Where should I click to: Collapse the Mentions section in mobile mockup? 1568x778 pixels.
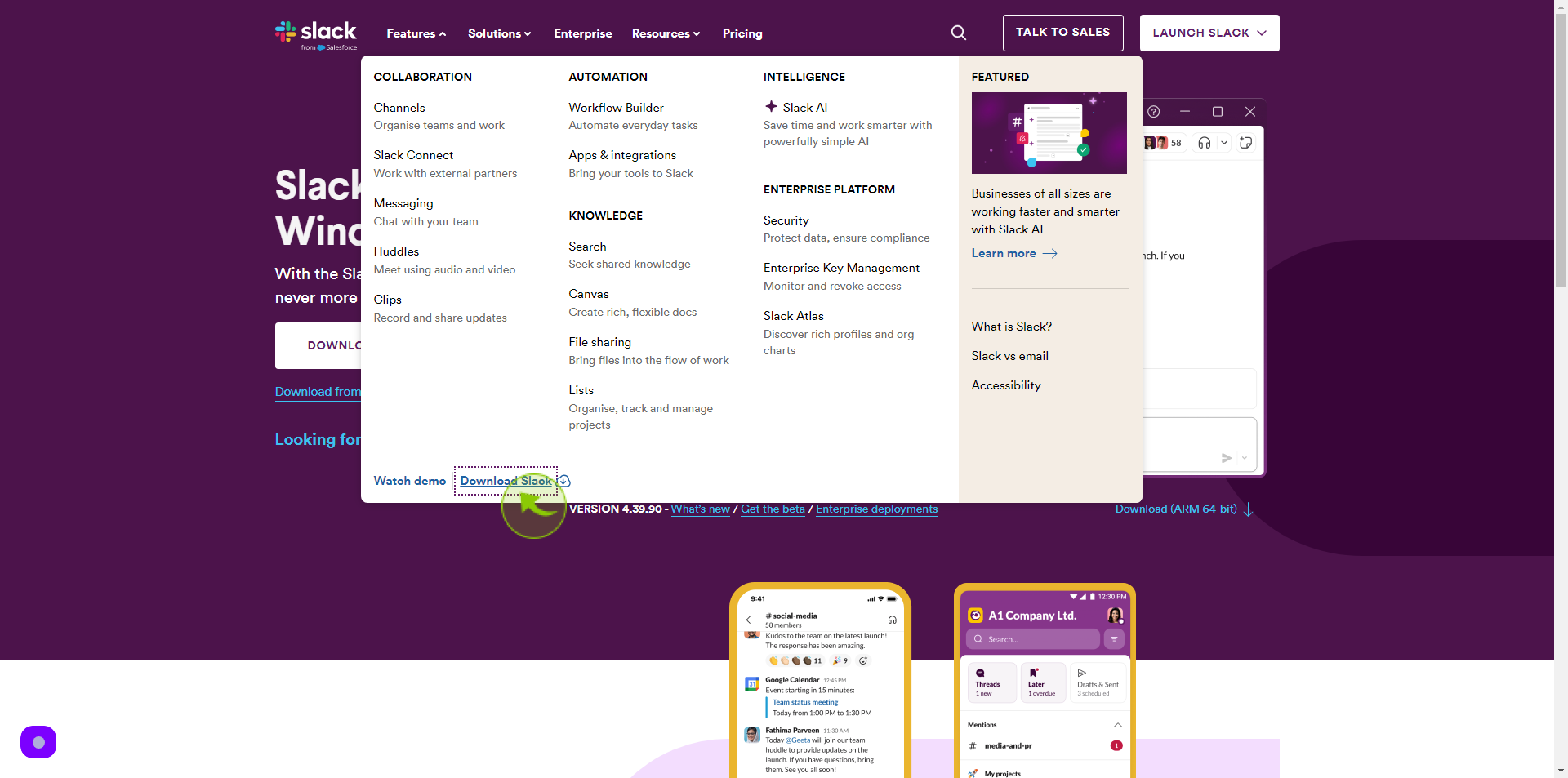1117,725
